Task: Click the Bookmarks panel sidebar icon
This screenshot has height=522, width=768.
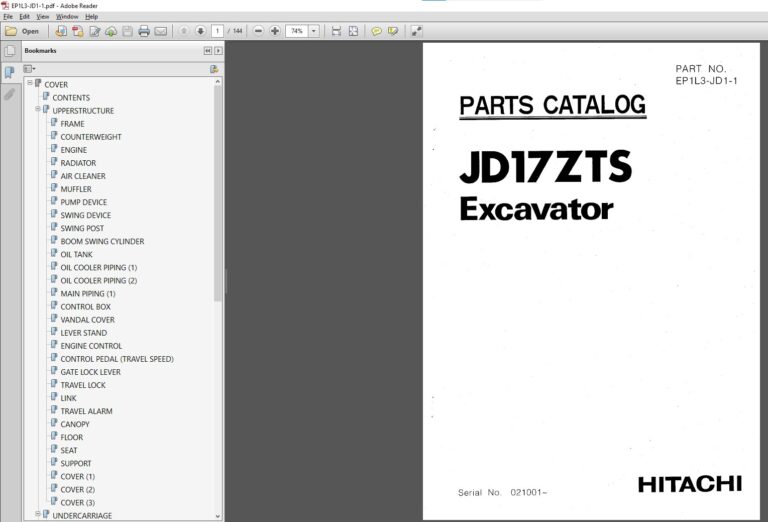Action: click(9, 72)
